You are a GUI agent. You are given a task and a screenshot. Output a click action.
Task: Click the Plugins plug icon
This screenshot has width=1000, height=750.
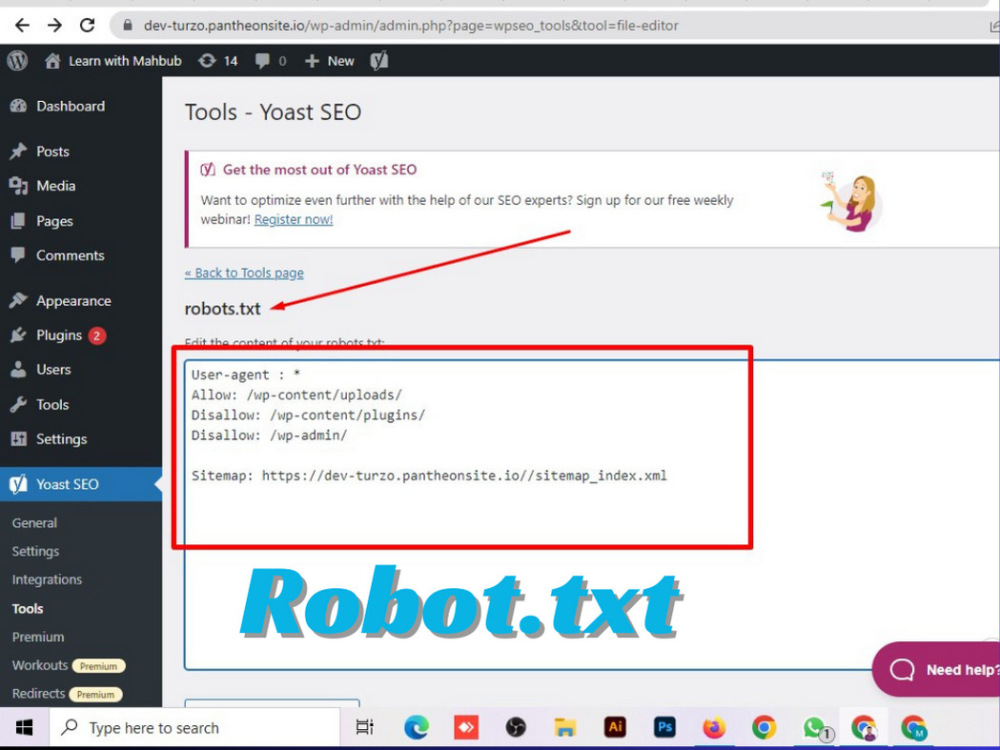[18, 335]
